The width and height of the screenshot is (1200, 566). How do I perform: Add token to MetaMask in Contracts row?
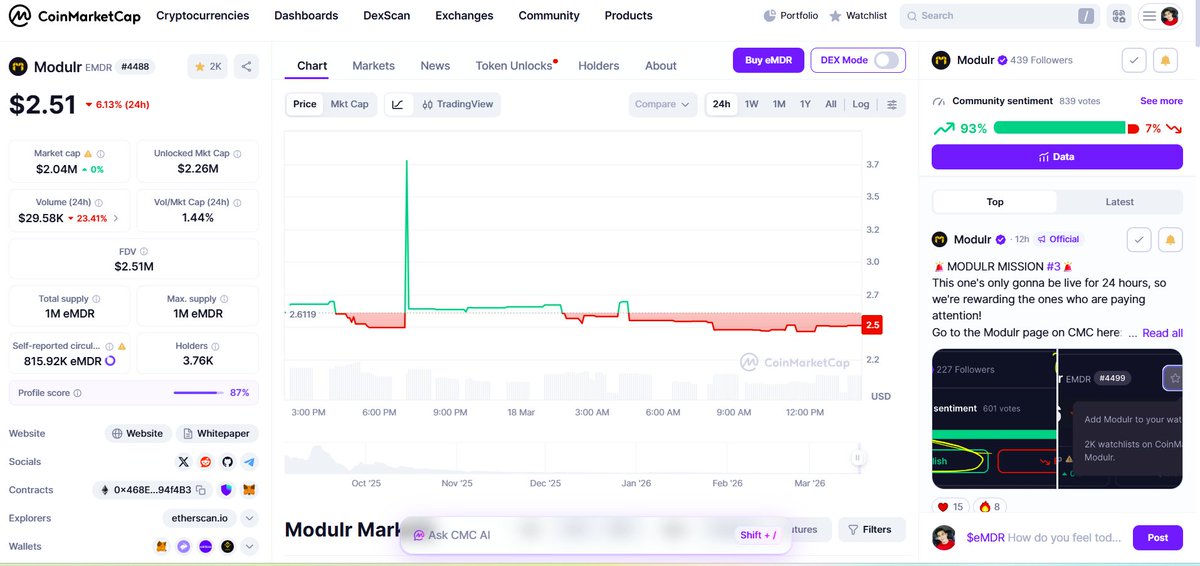pos(249,490)
